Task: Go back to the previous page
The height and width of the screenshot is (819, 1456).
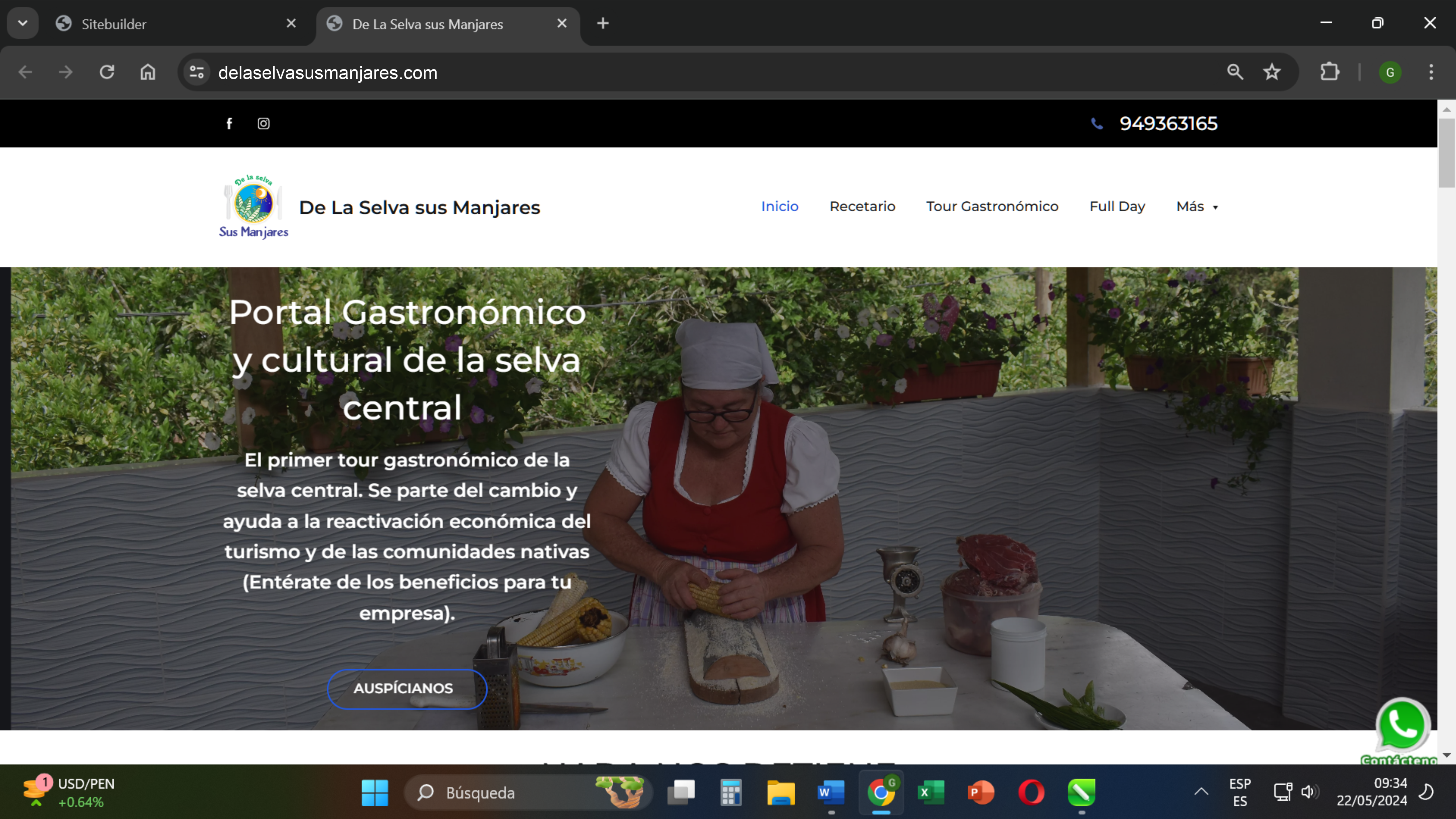Action: [x=25, y=72]
